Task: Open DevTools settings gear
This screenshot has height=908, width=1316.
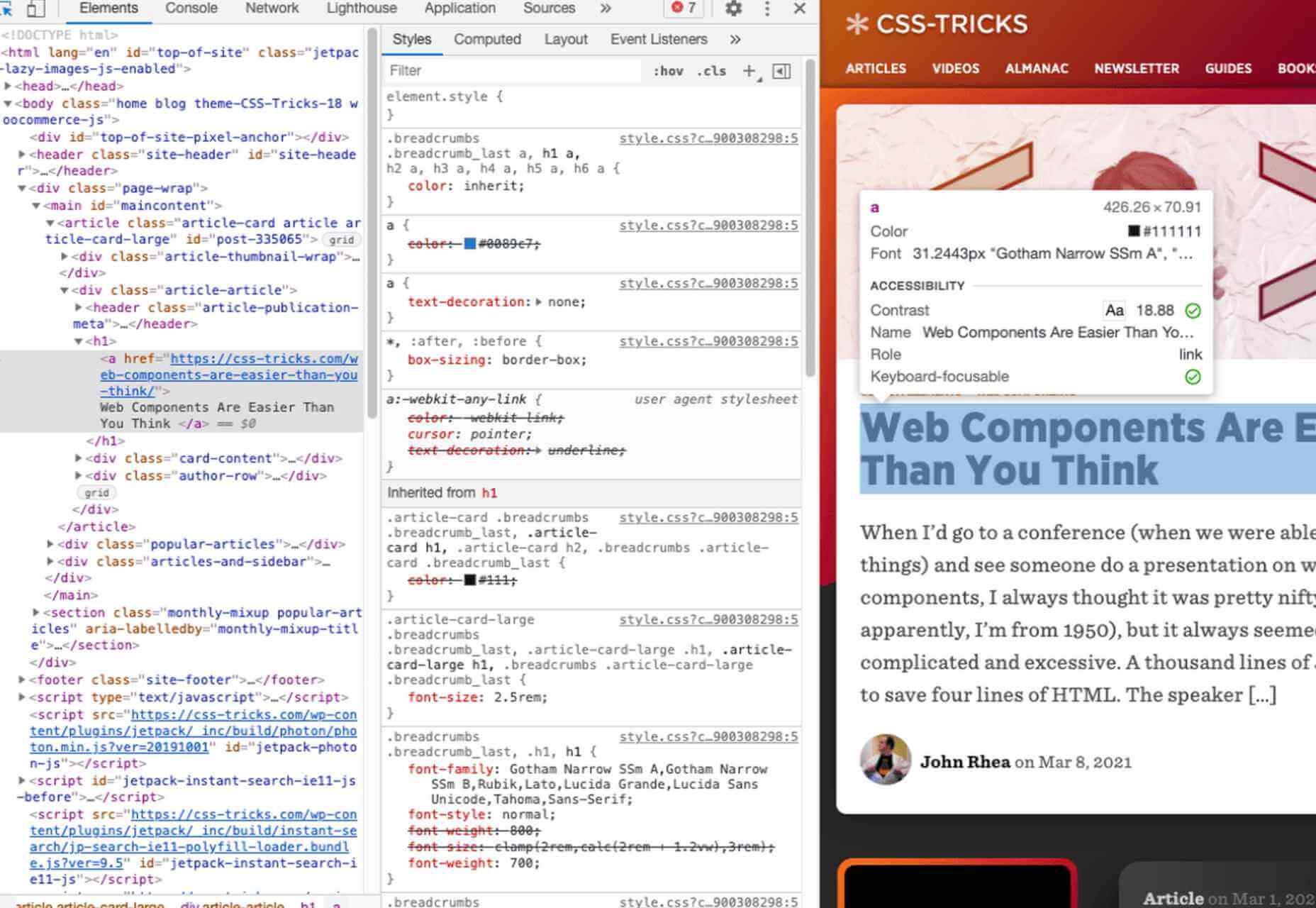Action: click(x=733, y=9)
